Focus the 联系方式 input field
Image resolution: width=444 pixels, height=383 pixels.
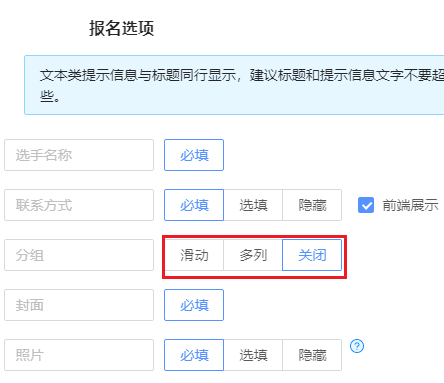(79, 205)
